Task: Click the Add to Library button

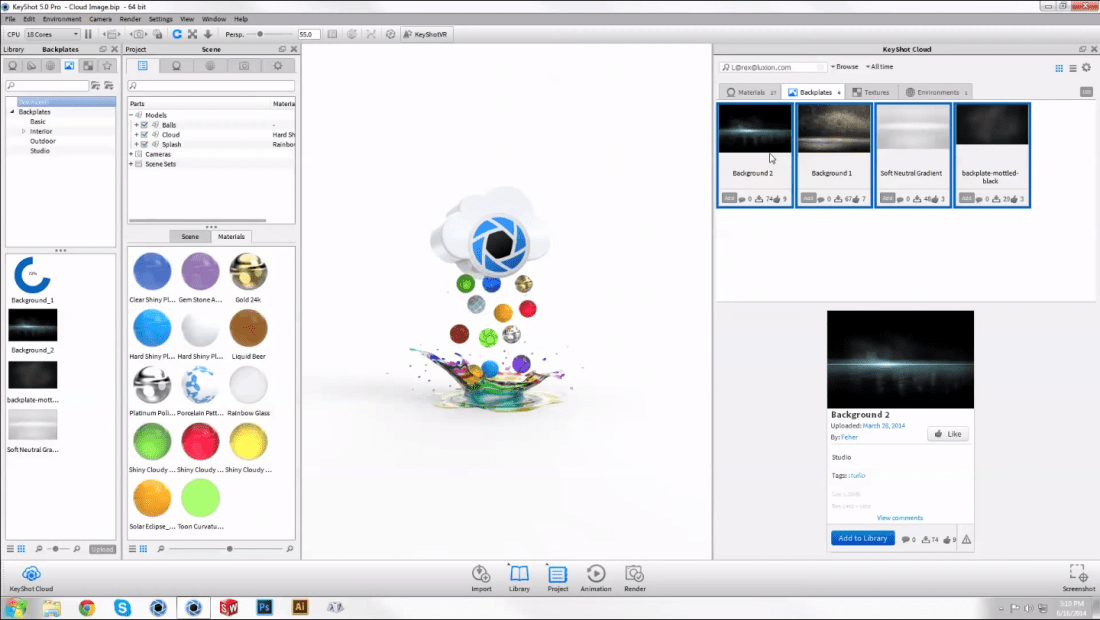Action: tap(862, 538)
